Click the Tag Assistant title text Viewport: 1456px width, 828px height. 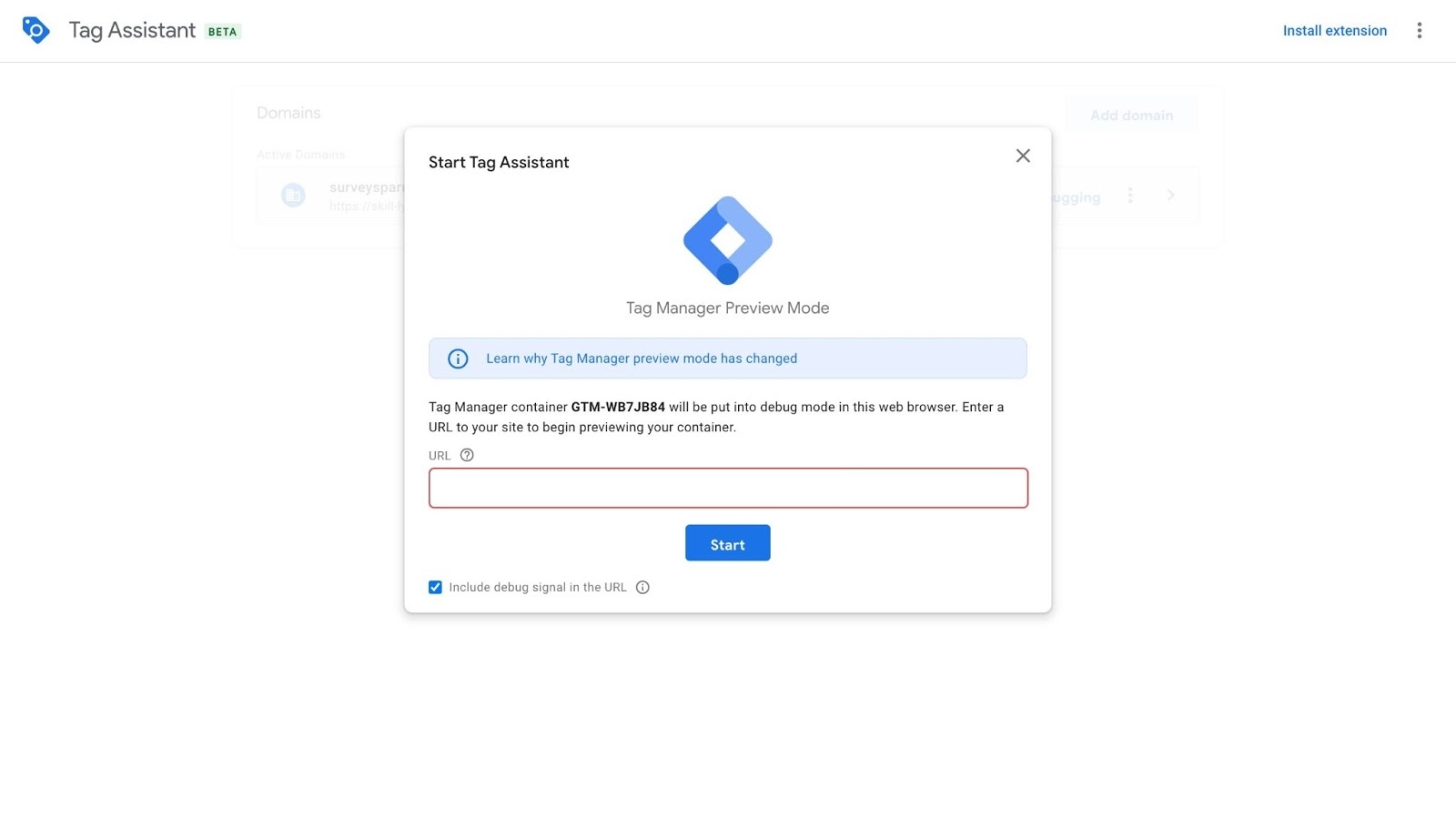(x=132, y=31)
